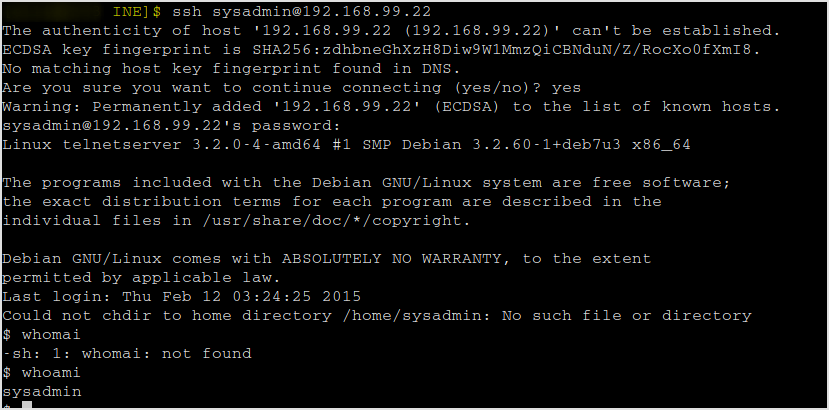The height and width of the screenshot is (410, 829).
Task: Click the 'whoami' command line
Action: (42, 373)
